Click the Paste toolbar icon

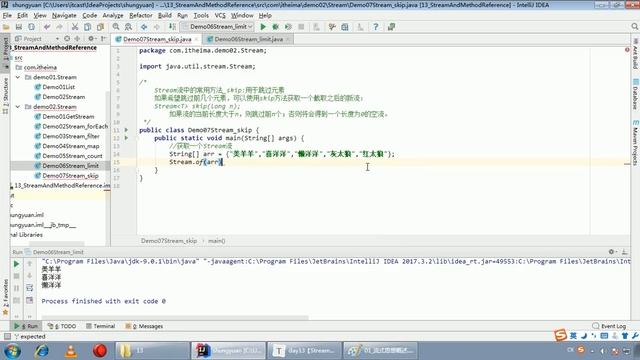(x=100, y=27)
